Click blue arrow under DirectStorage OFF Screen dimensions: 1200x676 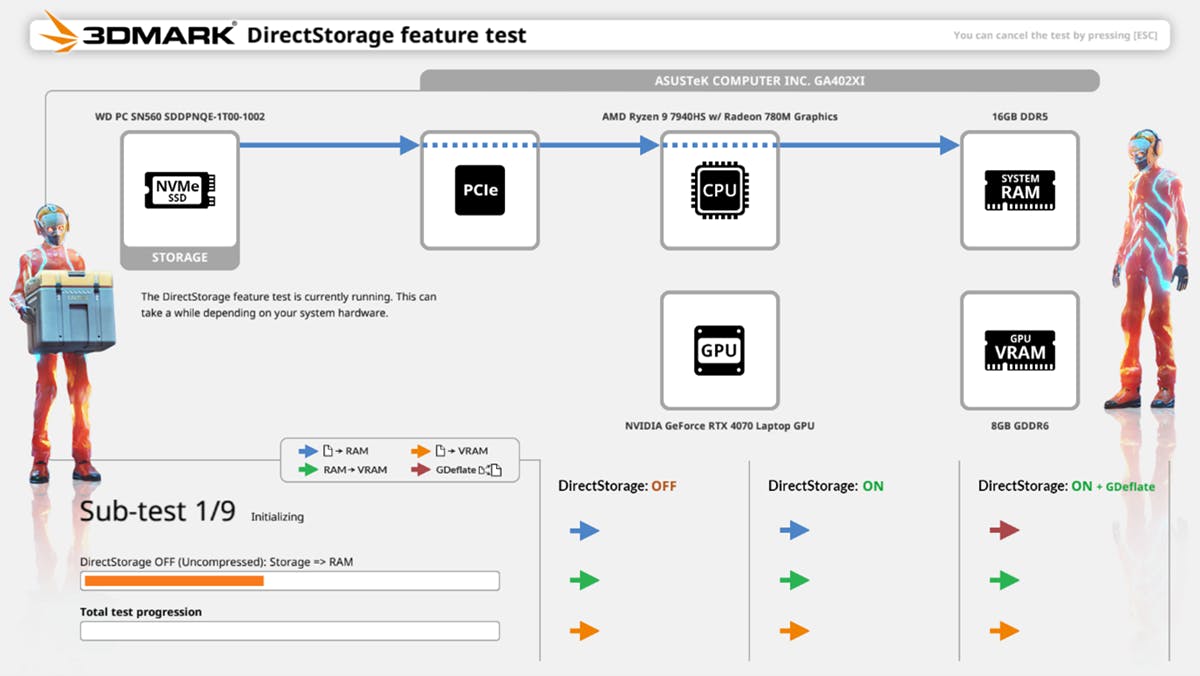coord(584,530)
